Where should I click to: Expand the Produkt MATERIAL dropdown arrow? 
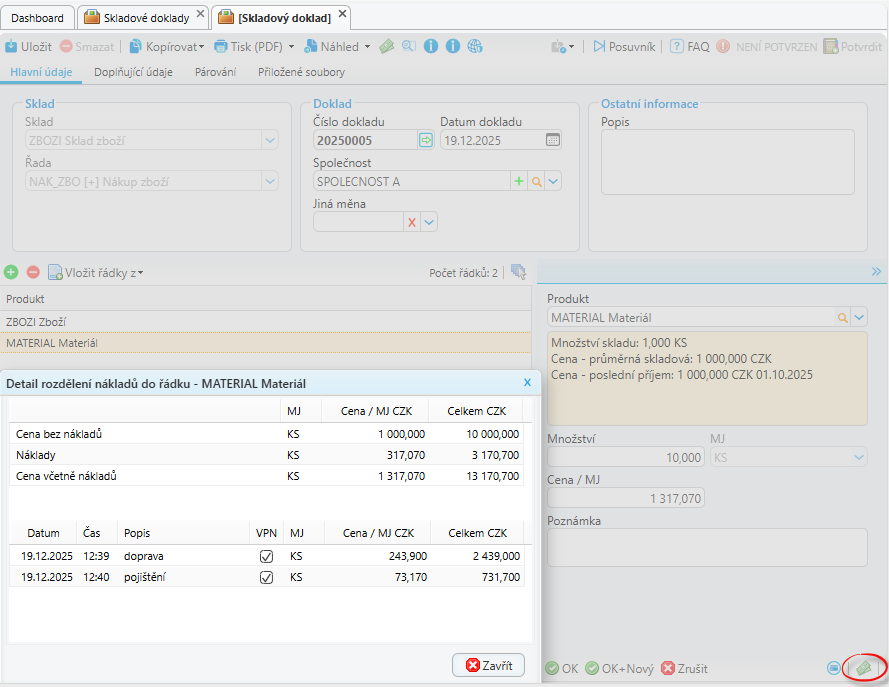coord(858,317)
